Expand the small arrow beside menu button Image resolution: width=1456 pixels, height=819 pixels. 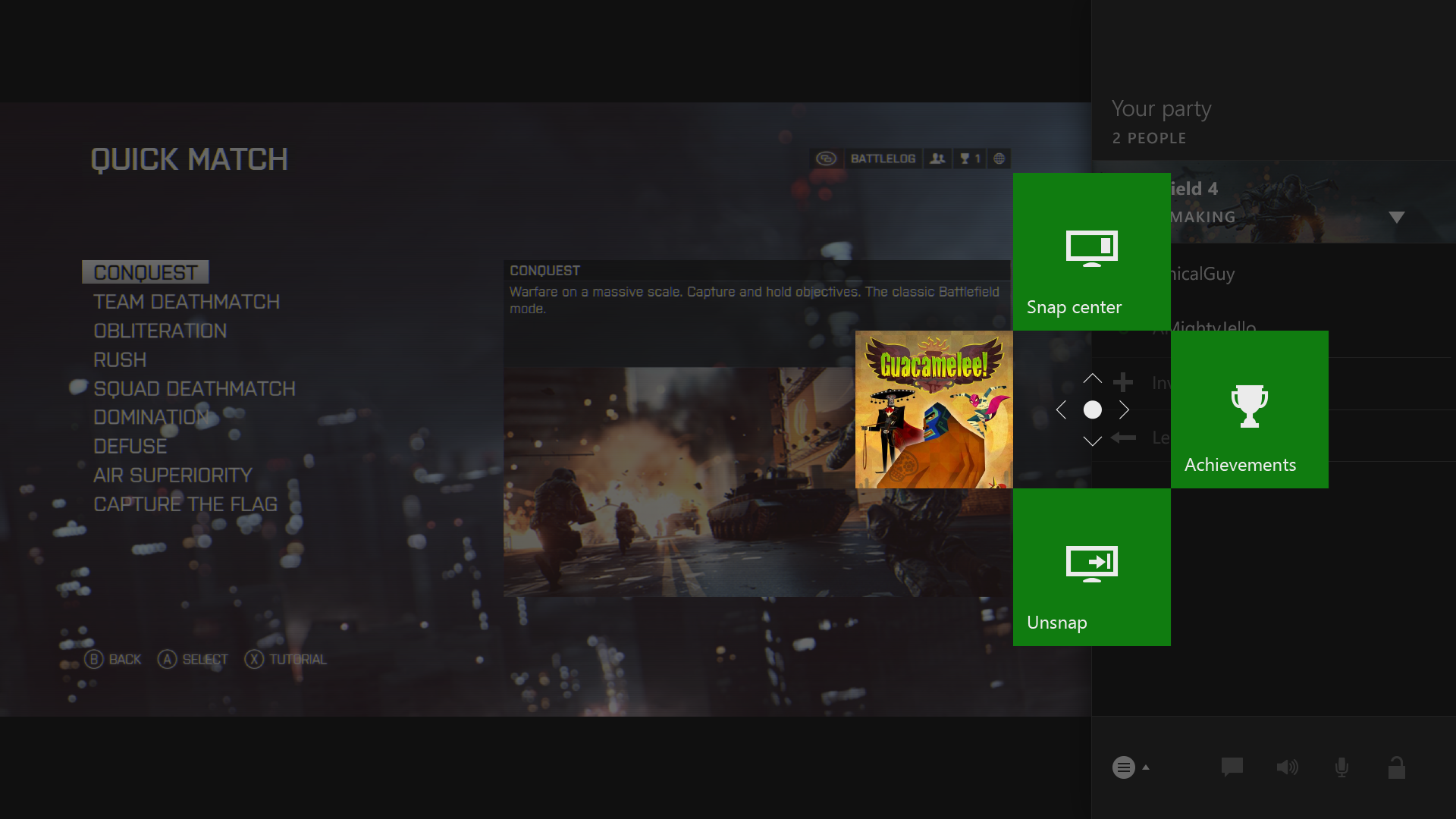pyautogui.click(x=1146, y=767)
